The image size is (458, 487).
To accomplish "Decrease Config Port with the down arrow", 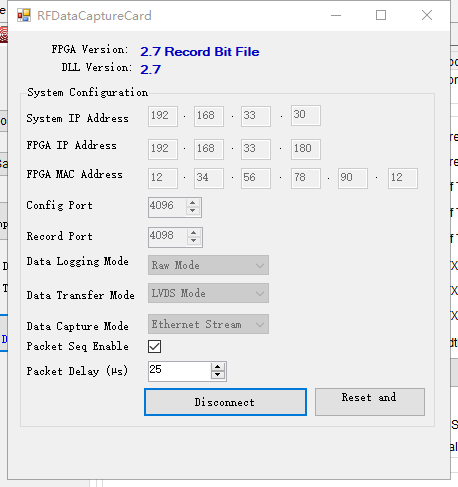I will coord(193,211).
